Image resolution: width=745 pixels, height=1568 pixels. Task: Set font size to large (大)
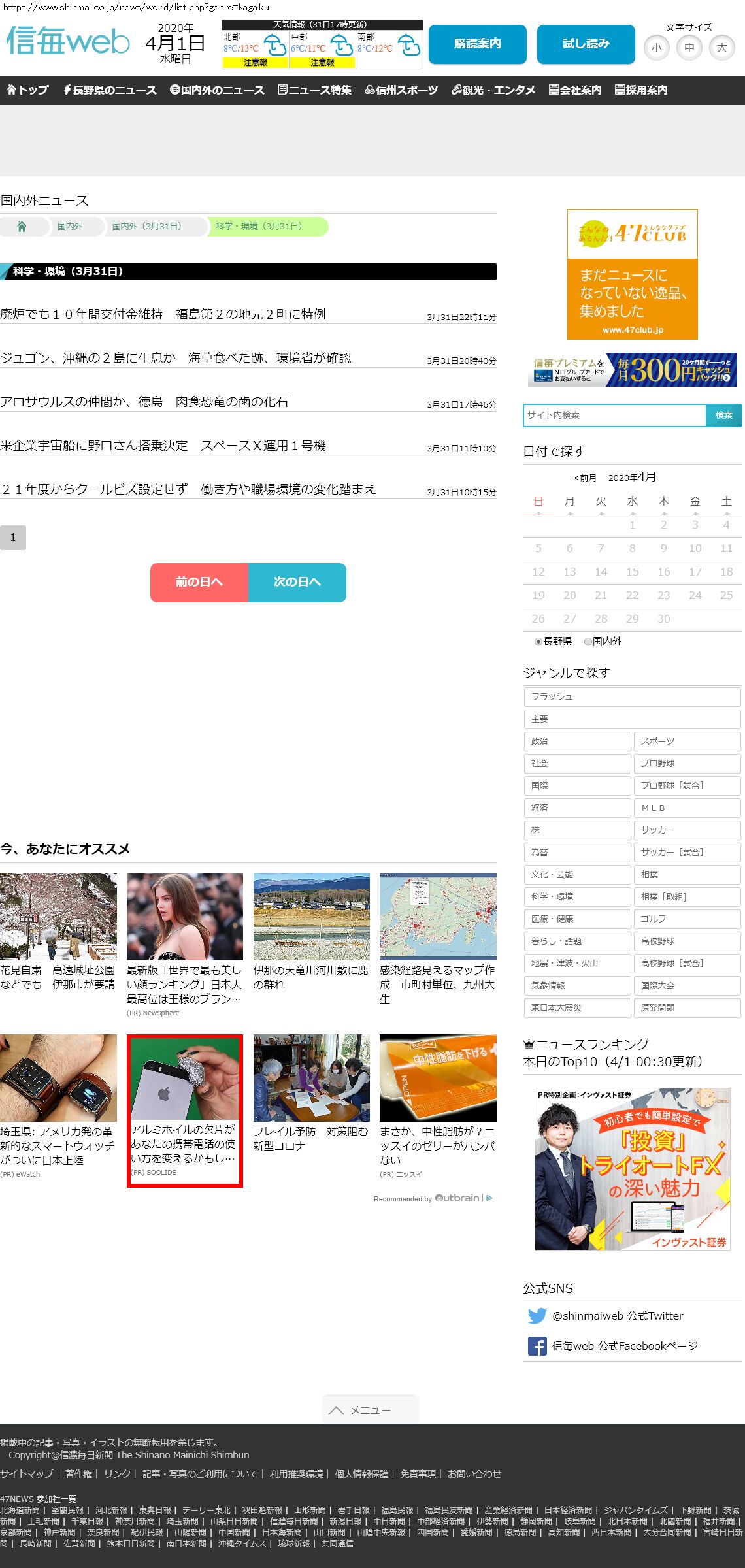[x=721, y=48]
